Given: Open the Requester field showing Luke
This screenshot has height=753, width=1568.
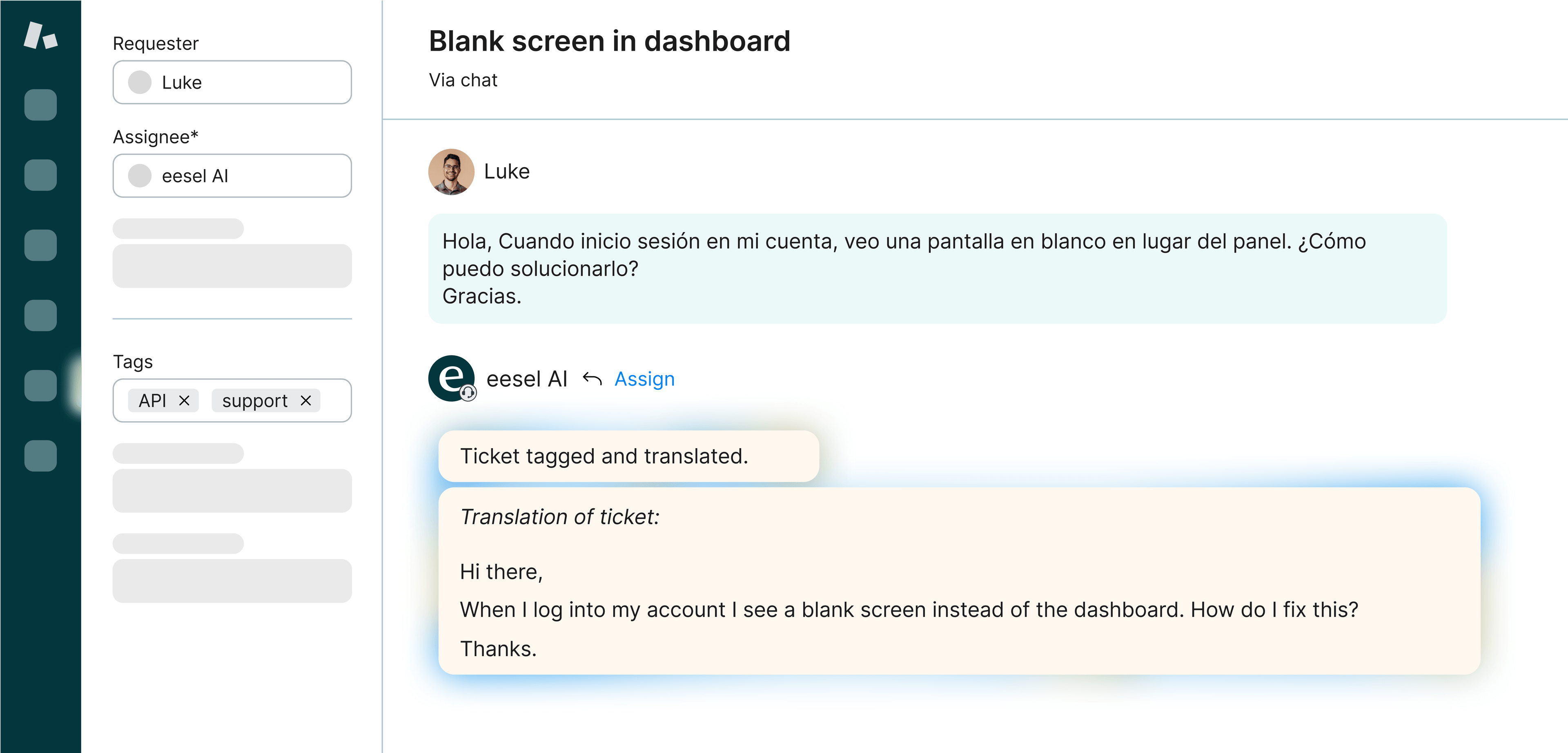Looking at the screenshot, I should (x=232, y=82).
